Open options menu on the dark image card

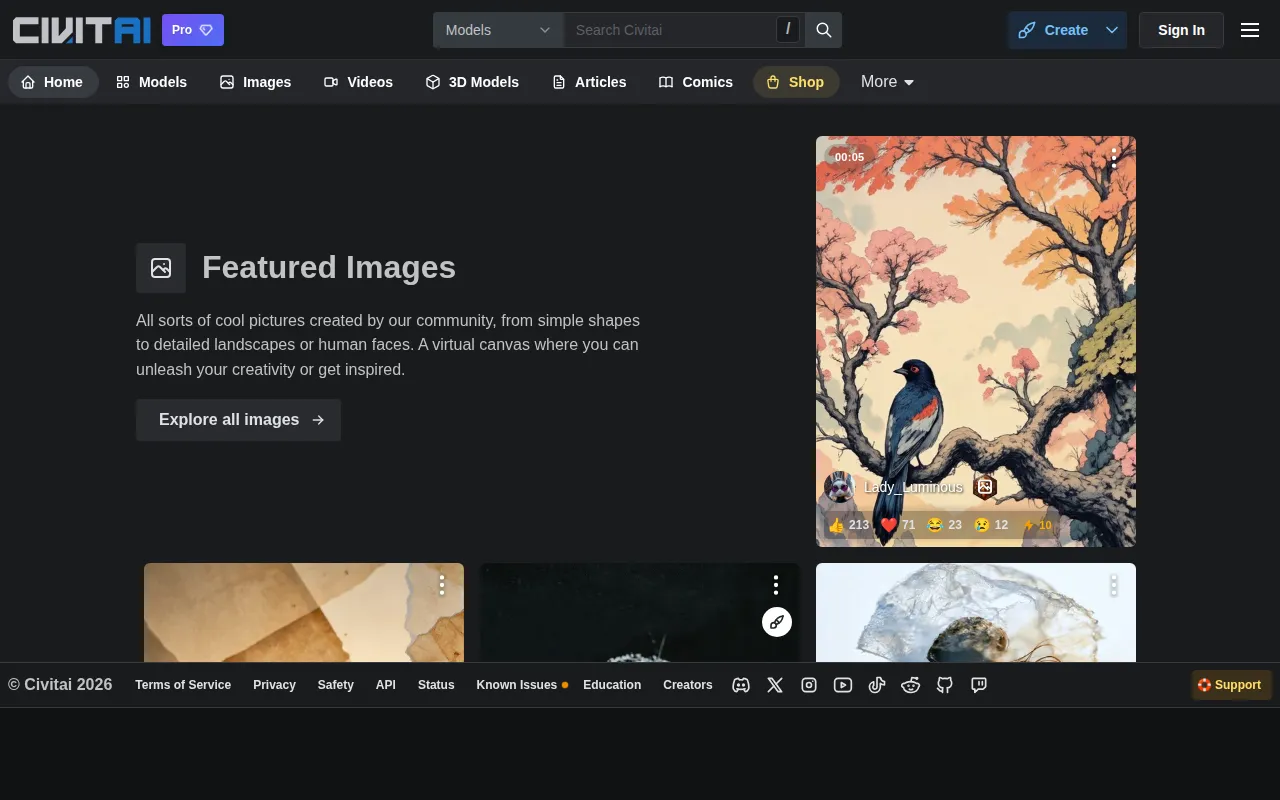[776, 585]
